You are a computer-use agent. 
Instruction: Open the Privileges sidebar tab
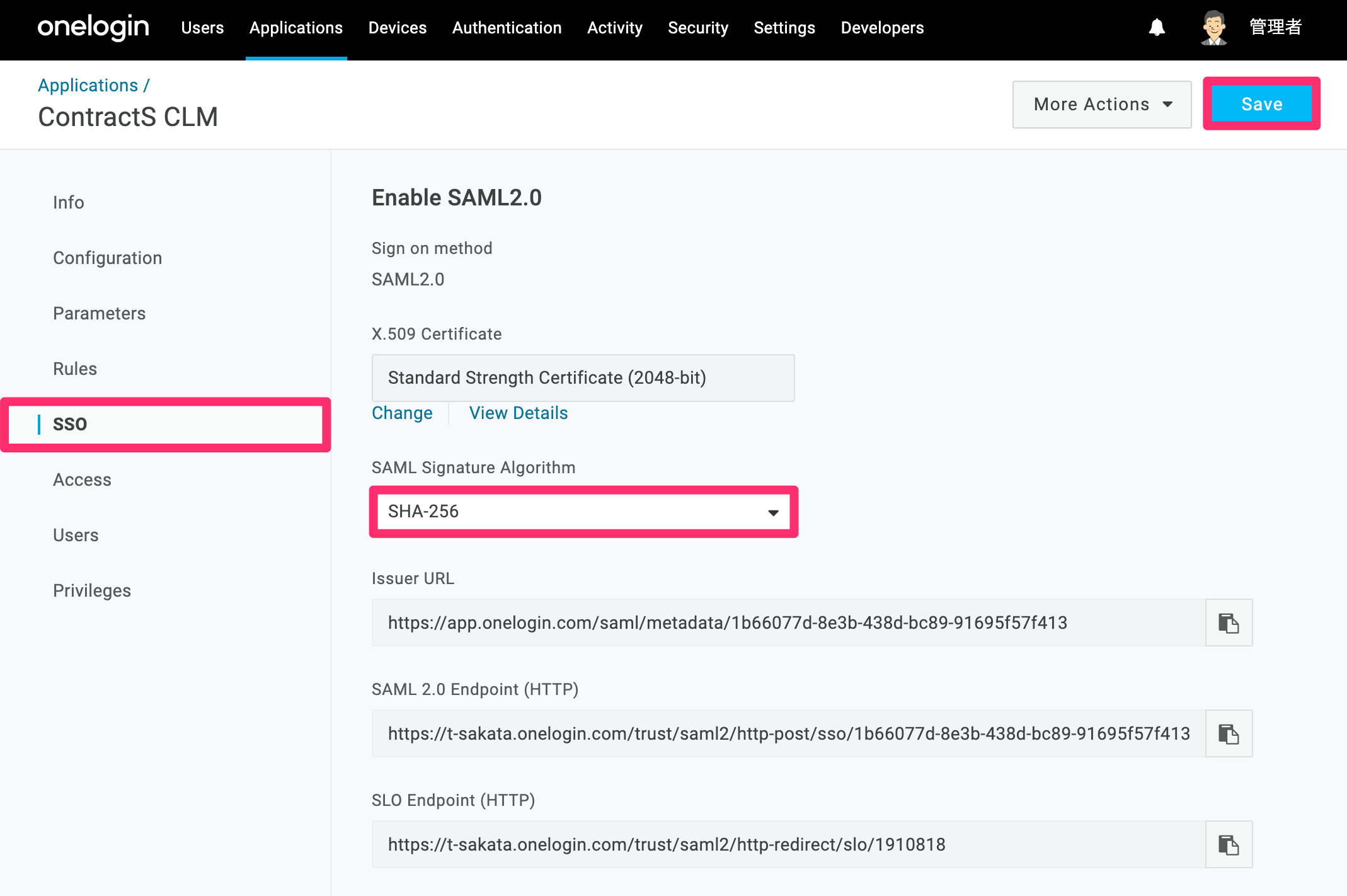(x=92, y=590)
